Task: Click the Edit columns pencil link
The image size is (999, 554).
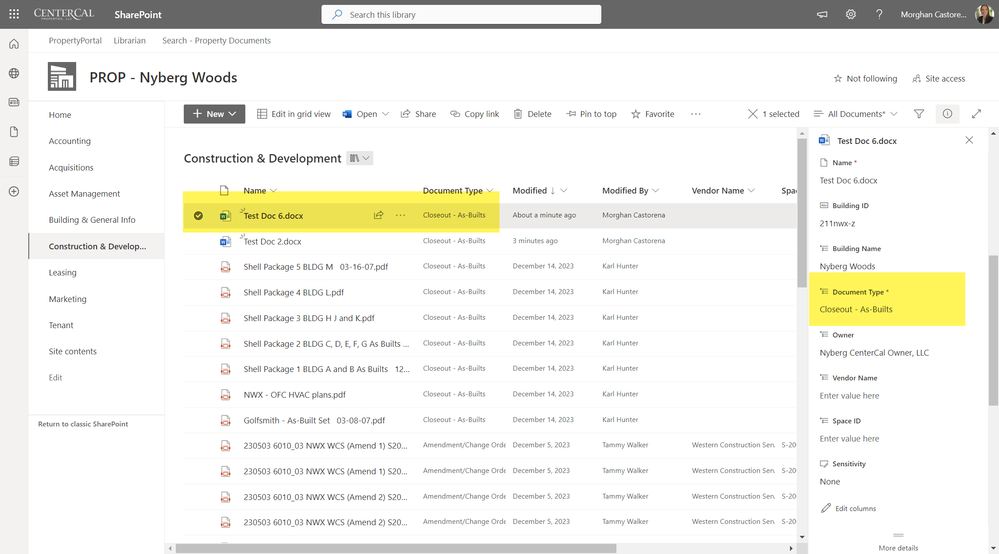Action: [848, 508]
